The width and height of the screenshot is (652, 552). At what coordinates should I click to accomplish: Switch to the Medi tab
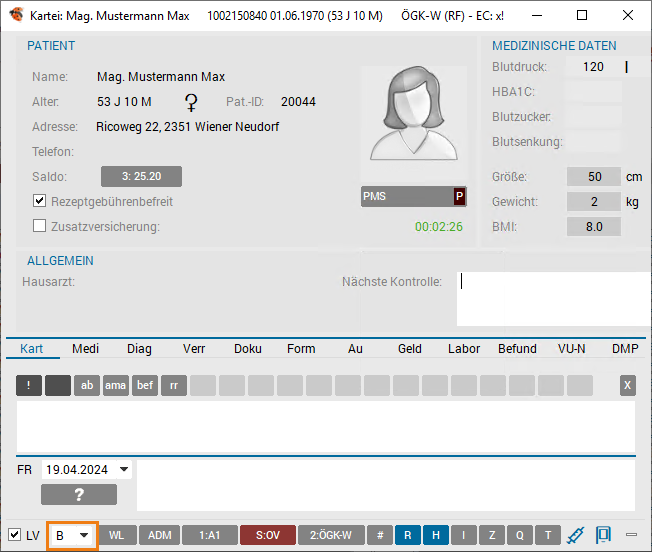pyautogui.click(x=85, y=348)
